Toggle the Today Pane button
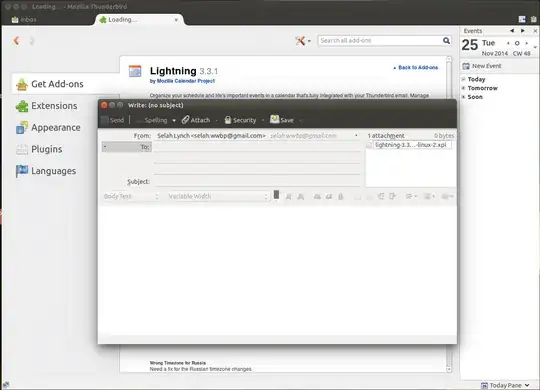The image size is (540, 390). tap(505, 385)
